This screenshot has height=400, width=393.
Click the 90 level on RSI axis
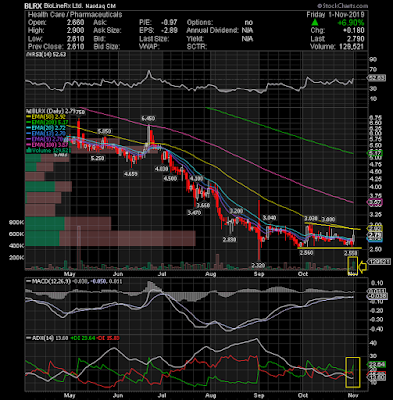coord(373,59)
